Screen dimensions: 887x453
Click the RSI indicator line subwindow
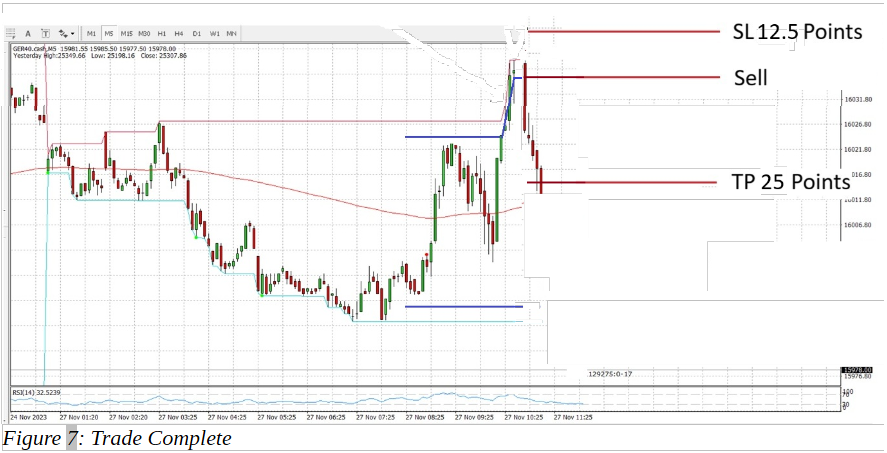424,400
